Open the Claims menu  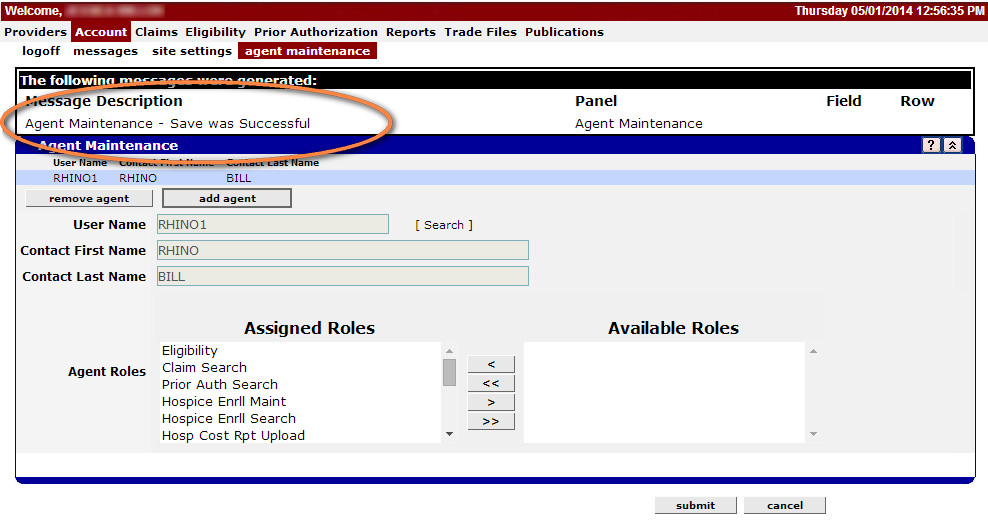point(157,32)
